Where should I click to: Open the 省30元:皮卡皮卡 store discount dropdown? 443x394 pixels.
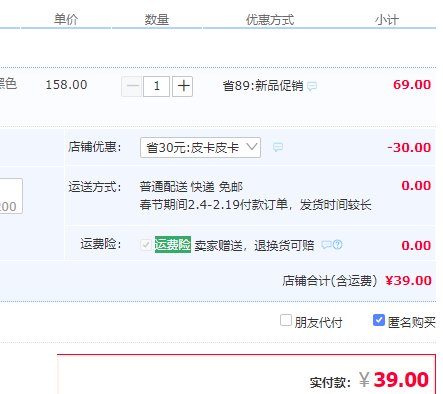(x=200, y=147)
